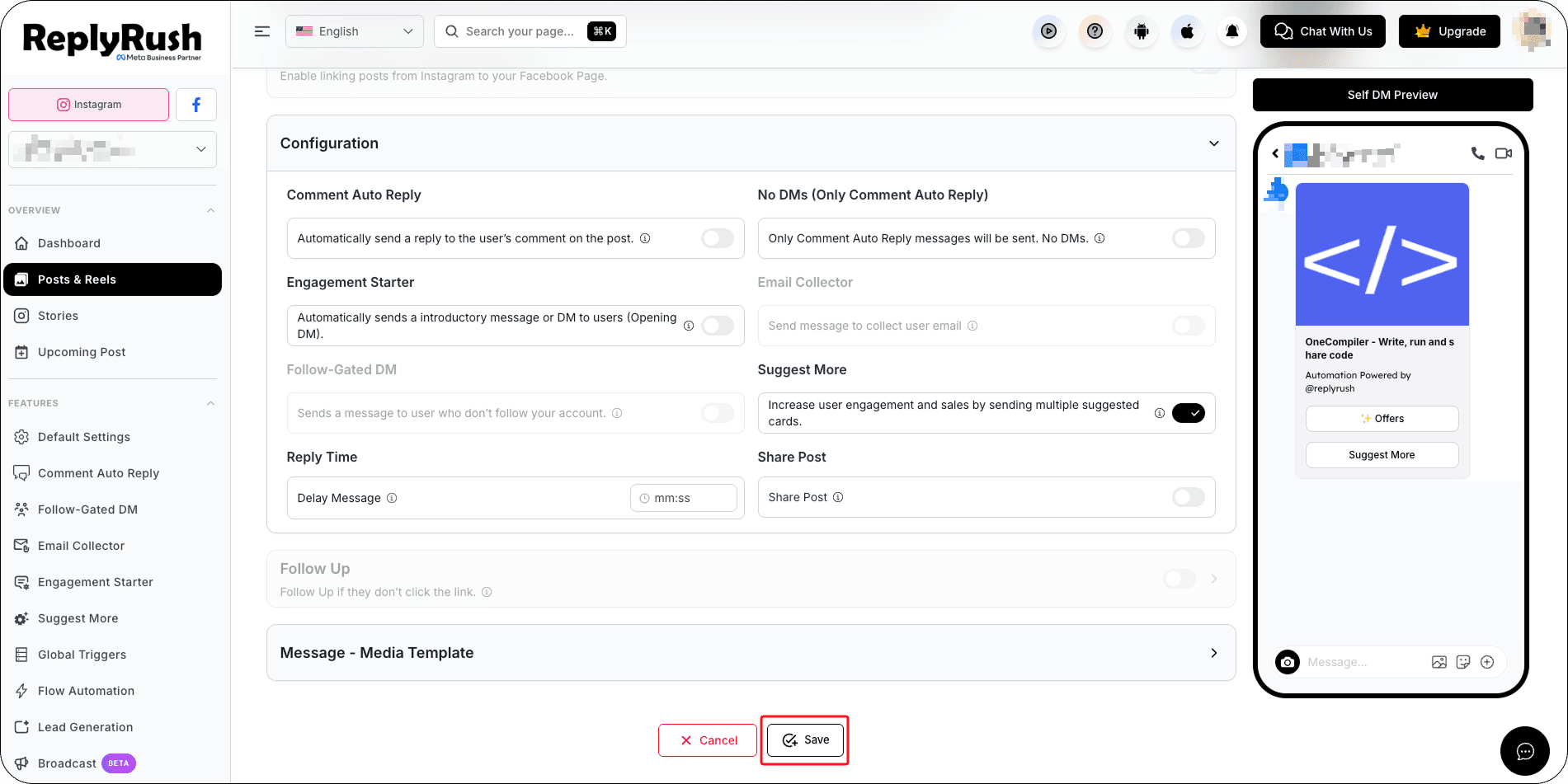This screenshot has height=784, width=1568.
Task: Open the floating chat bubble widget
Action: coord(1525,751)
